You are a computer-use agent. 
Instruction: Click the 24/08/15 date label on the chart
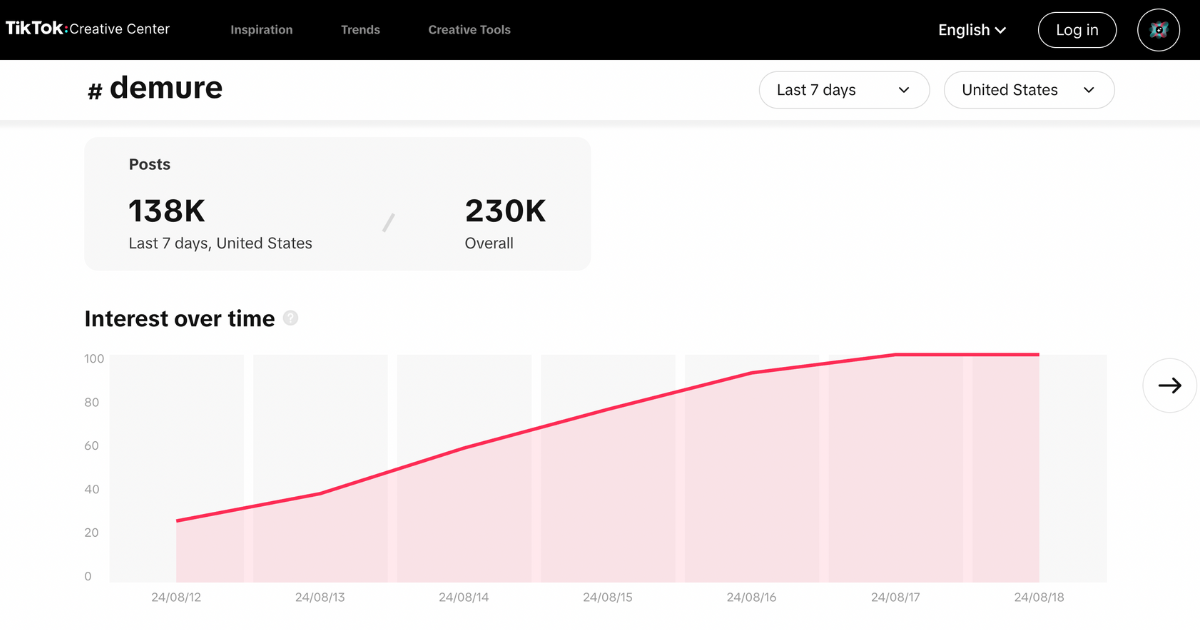(x=608, y=596)
